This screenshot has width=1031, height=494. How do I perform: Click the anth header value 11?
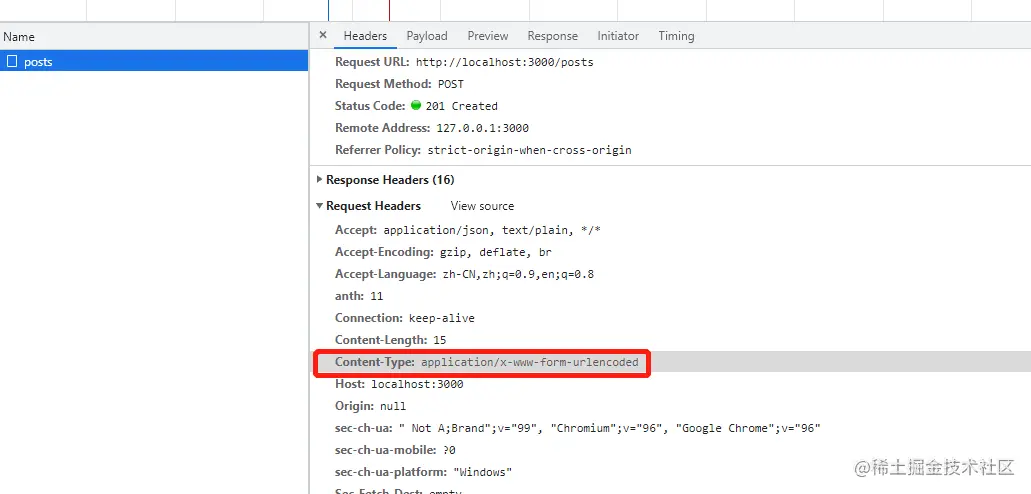point(376,296)
